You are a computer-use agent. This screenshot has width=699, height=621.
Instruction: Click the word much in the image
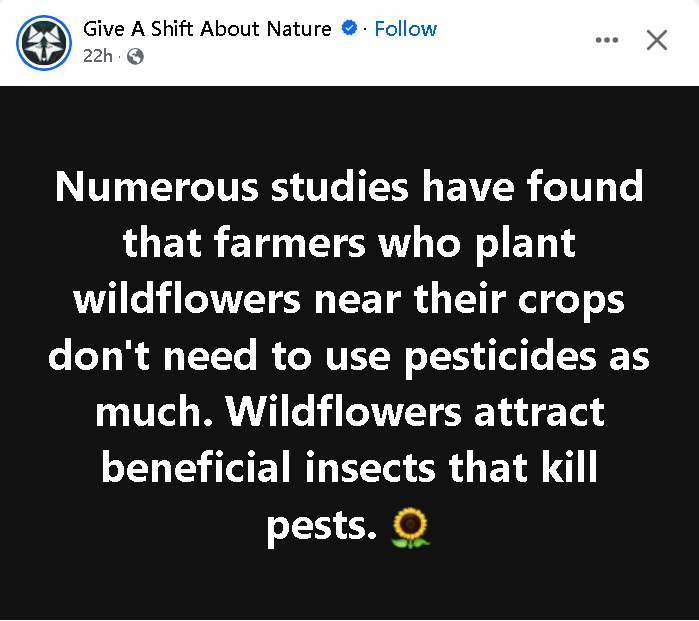click(x=154, y=412)
